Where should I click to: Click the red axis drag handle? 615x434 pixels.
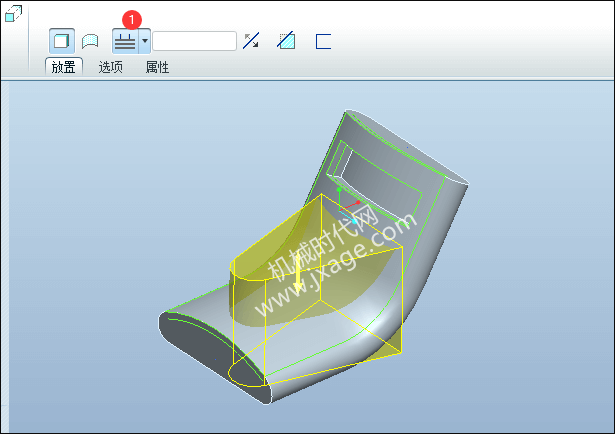[x=358, y=202]
